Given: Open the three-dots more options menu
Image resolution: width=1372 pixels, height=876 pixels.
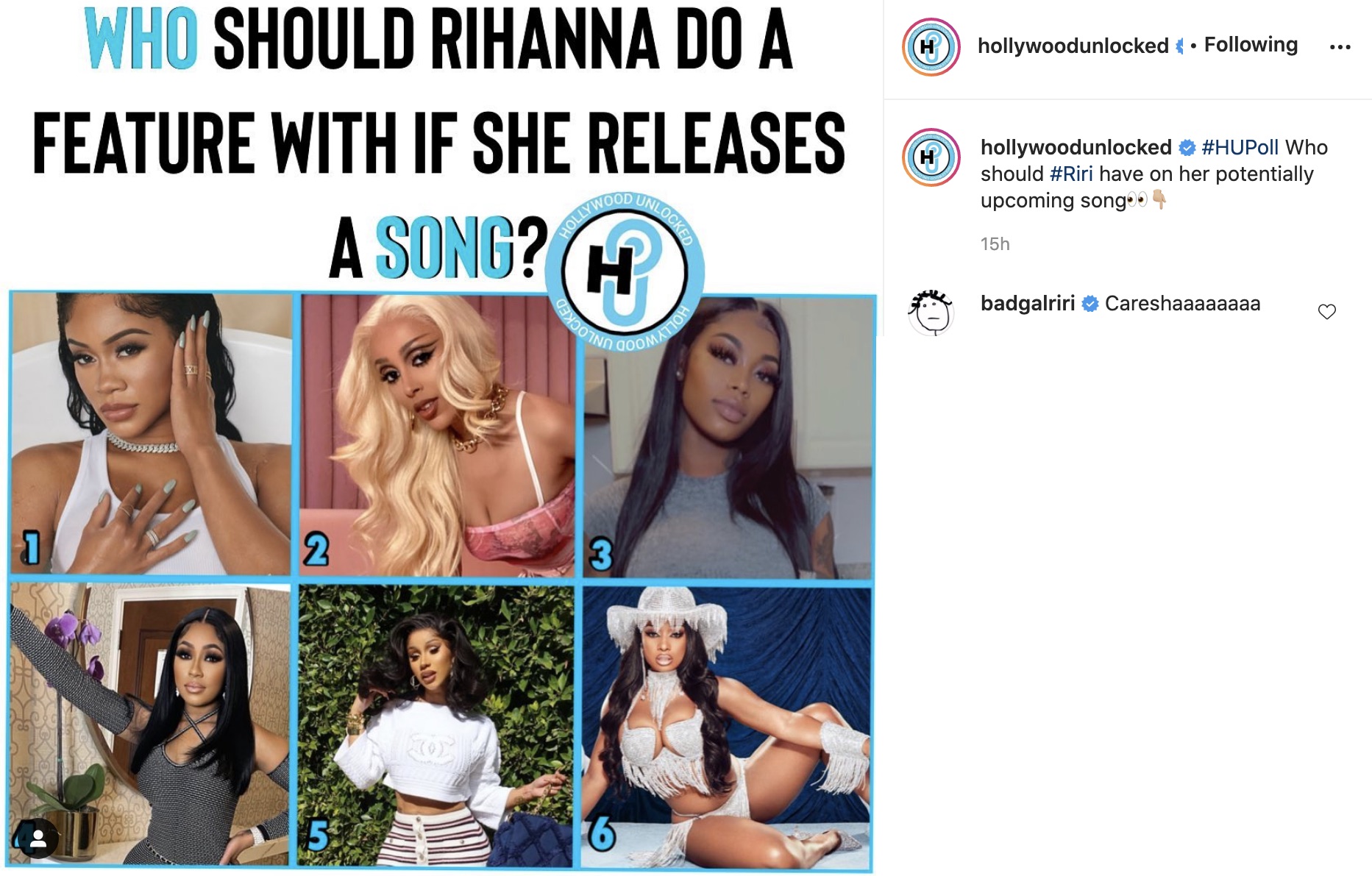Looking at the screenshot, I should coord(1340,47).
